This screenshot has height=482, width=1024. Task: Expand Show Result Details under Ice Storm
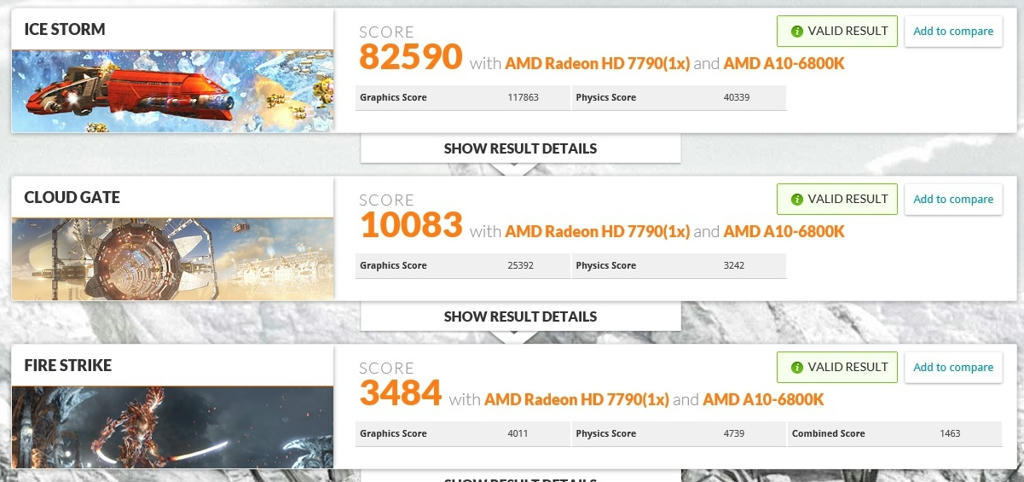[x=520, y=148]
